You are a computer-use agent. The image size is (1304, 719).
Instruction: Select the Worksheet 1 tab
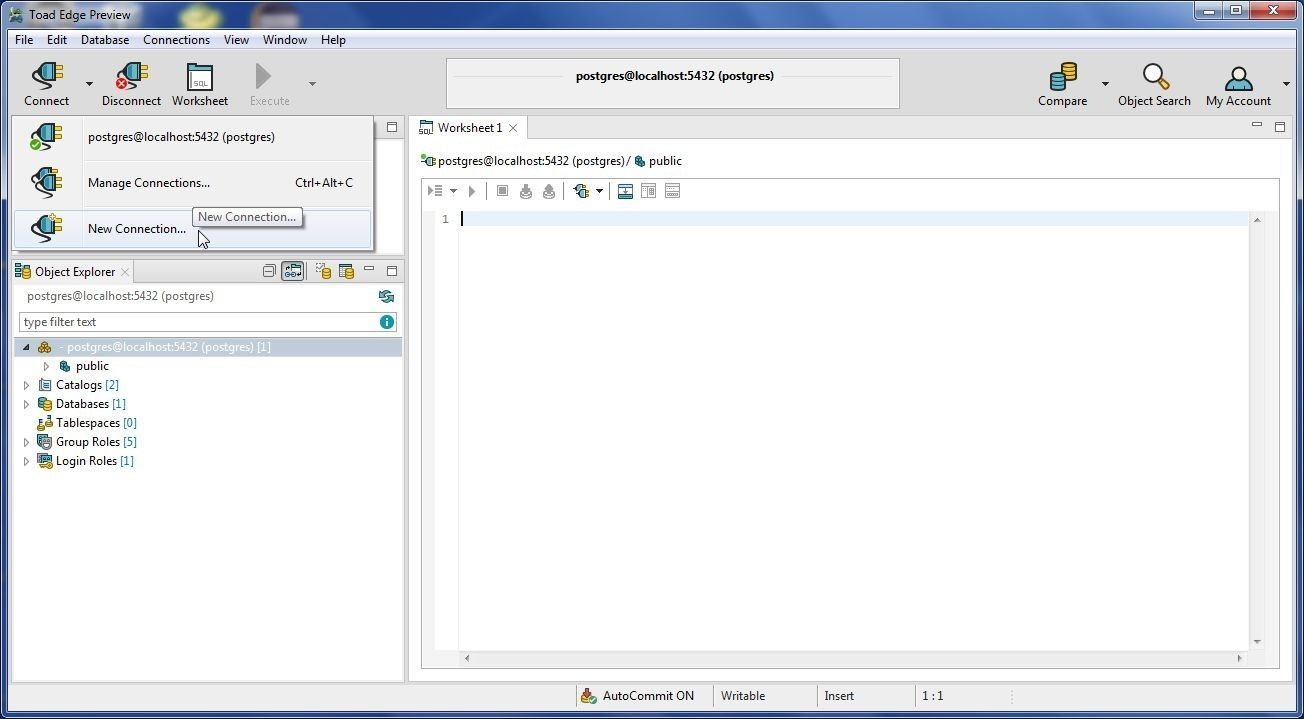[469, 128]
